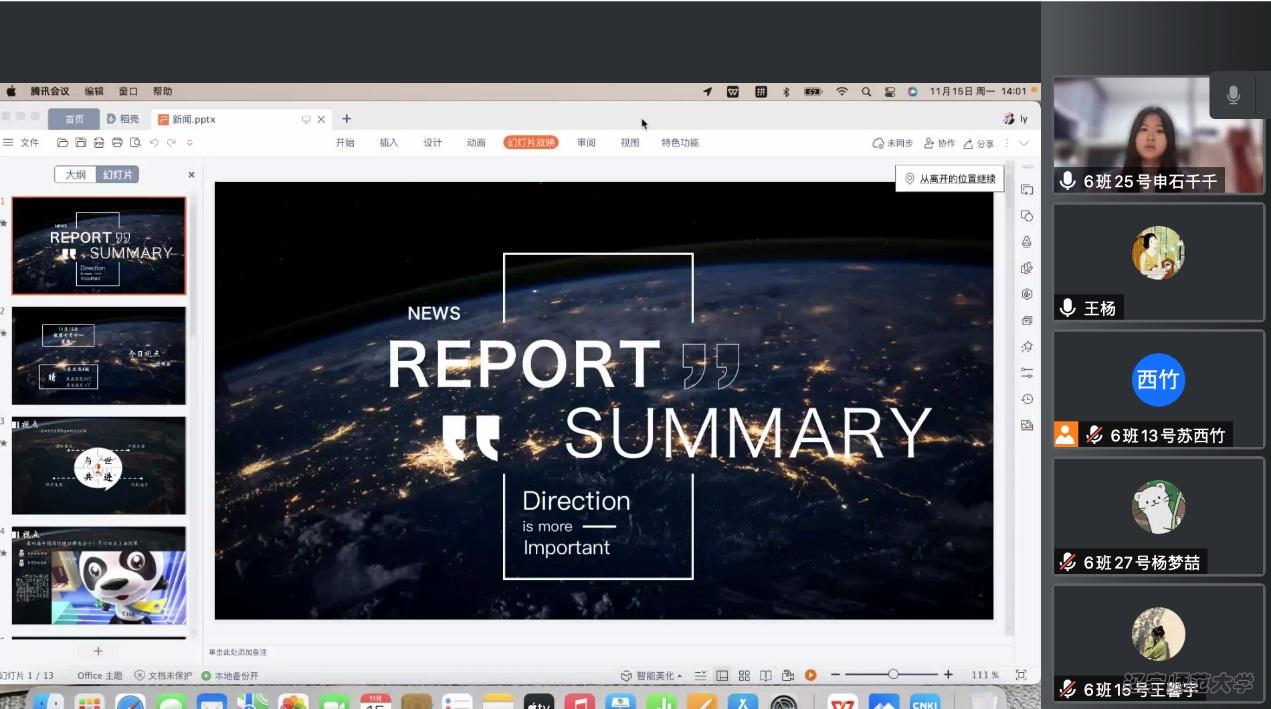Toggle the notes pane icon in status bar
This screenshot has width=1271, height=709.
[701, 675]
